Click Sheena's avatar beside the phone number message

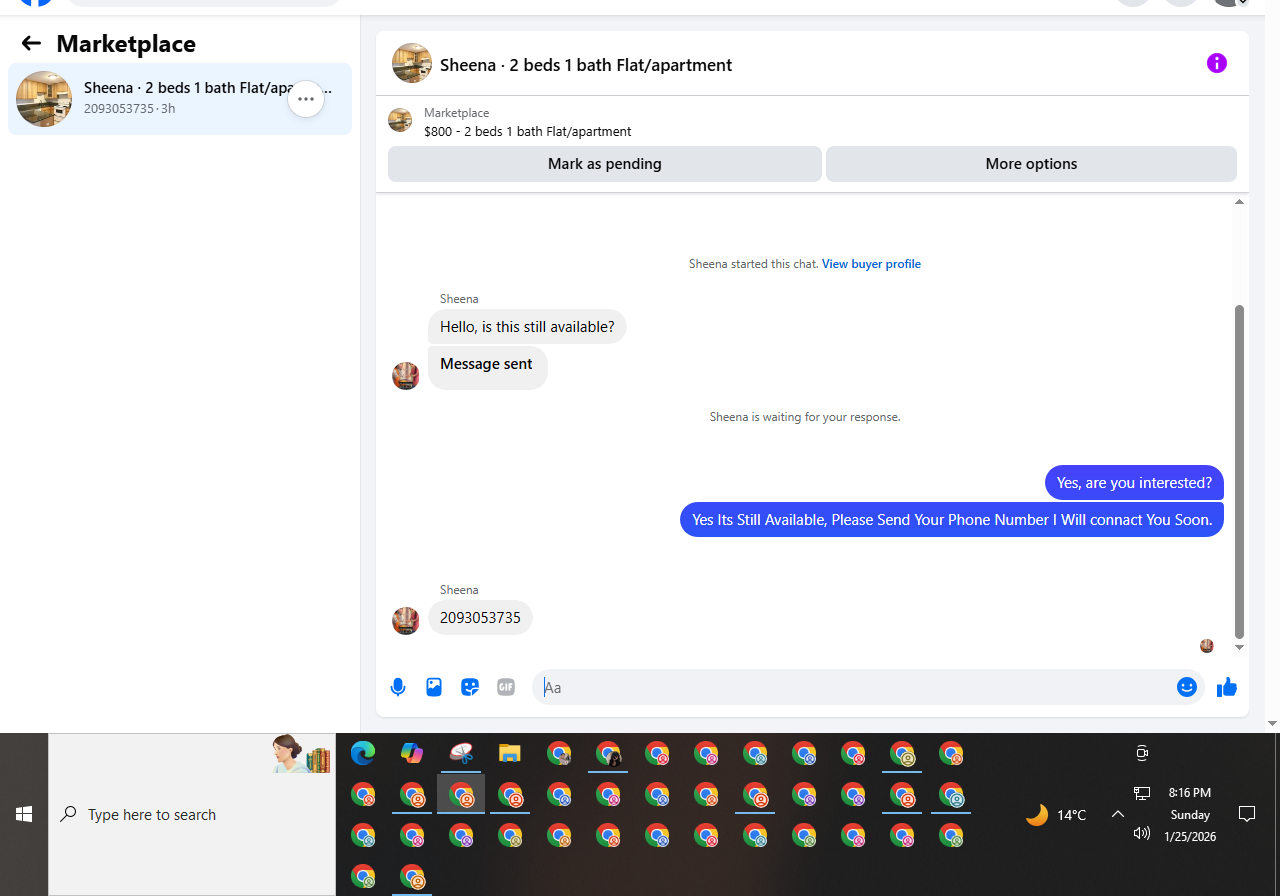pos(405,621)
